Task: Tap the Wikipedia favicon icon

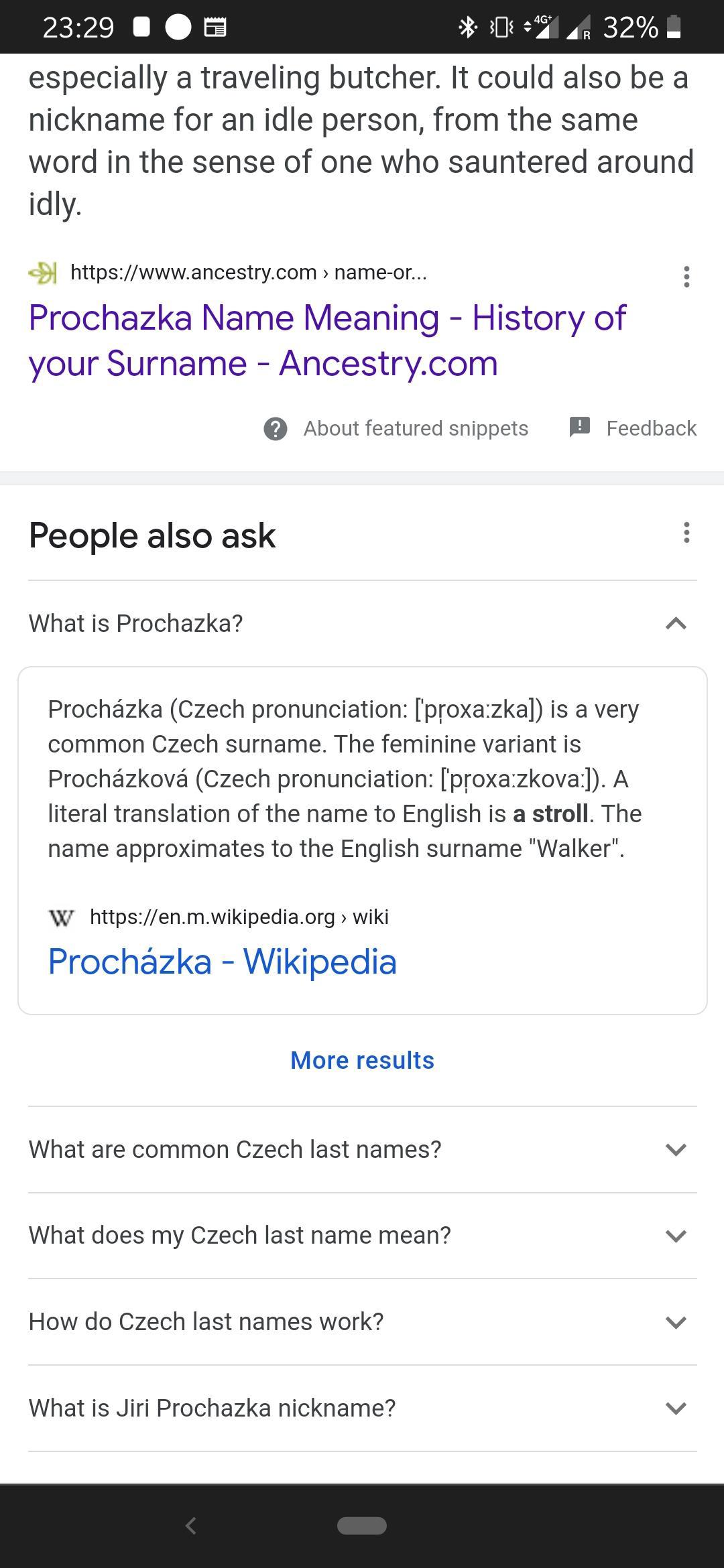Action: click(x=62, y=917)
